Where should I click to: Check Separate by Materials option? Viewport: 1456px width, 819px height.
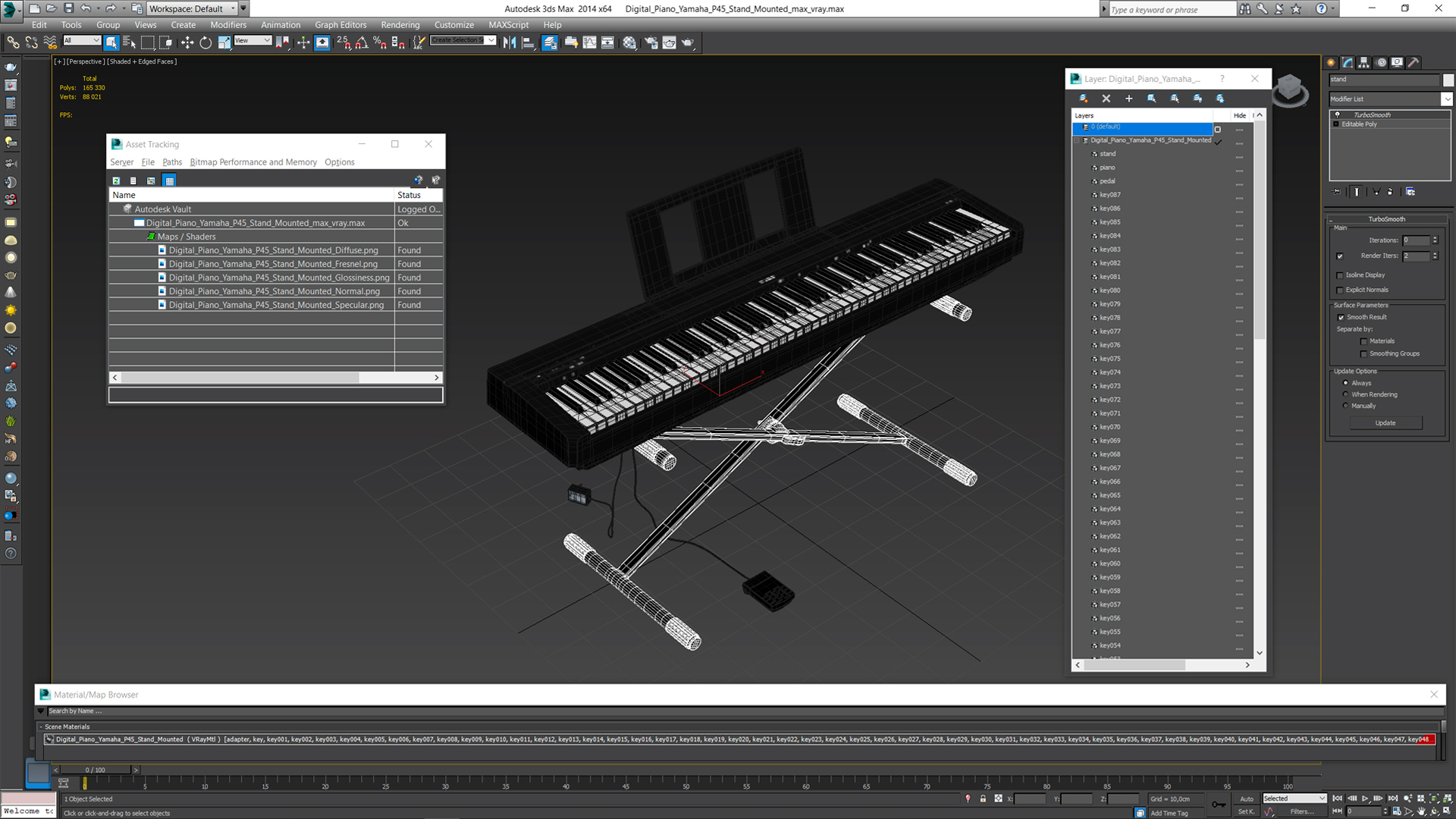coord(1363,341)
